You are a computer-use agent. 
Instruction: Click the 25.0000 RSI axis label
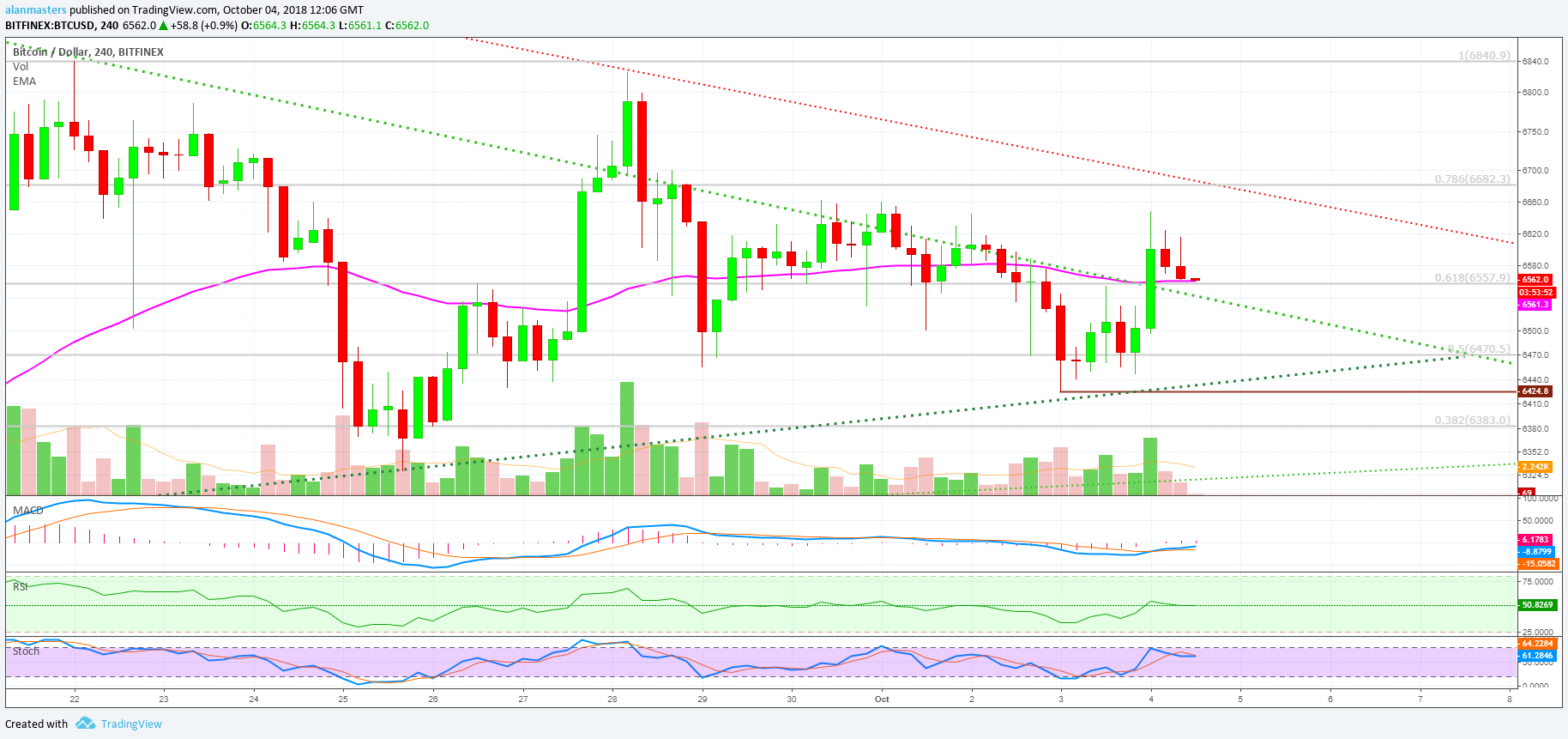point(1537,632)
